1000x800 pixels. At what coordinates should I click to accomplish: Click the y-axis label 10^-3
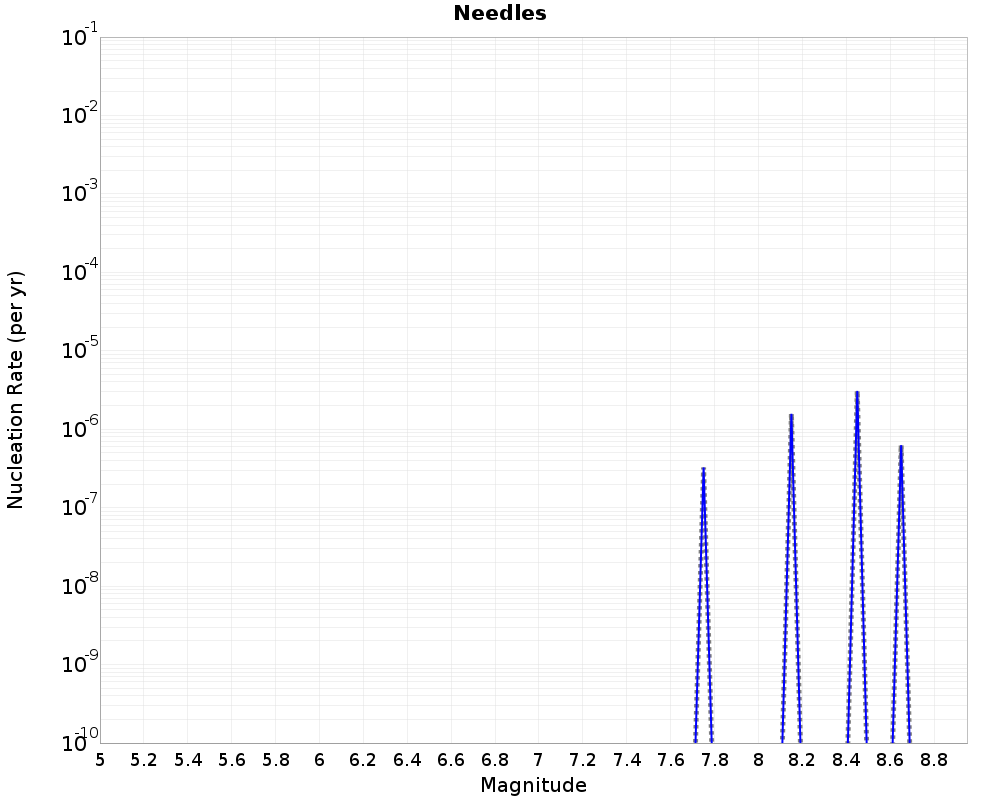[80, 191]
